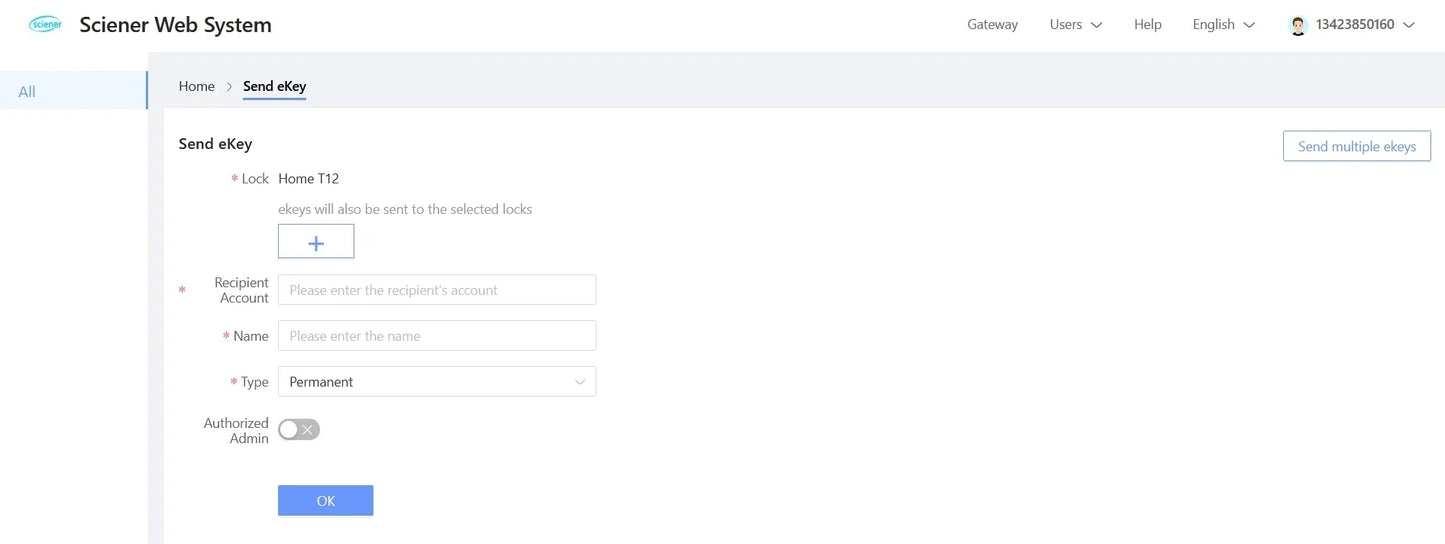Select the Home T12 lock name

(x=308, y=179)
